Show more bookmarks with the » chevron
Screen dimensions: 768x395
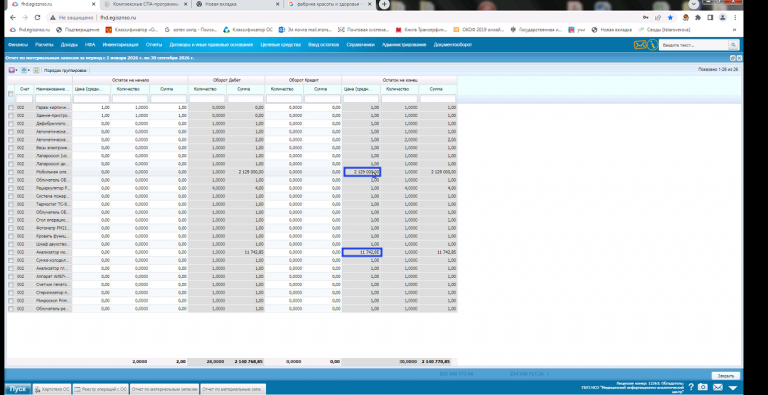pos(735,30)
